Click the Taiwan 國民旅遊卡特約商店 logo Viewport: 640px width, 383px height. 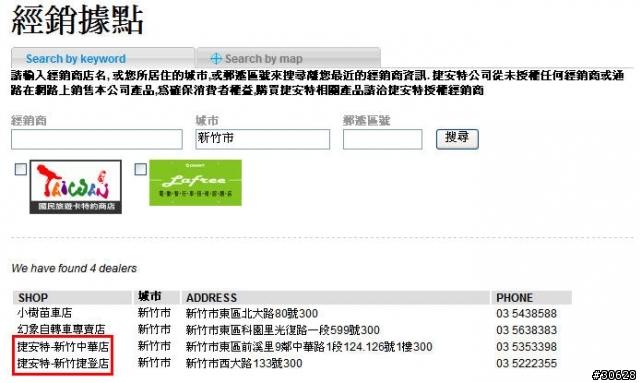[76, 187]
